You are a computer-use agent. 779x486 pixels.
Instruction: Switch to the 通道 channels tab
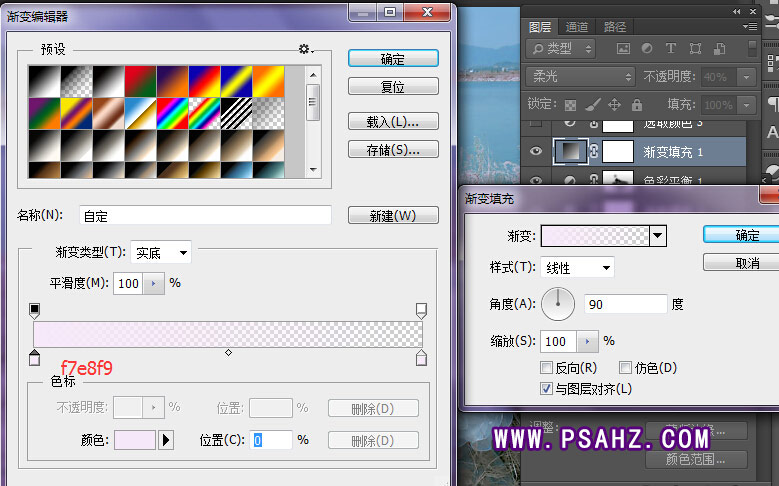click(x=576, y=27)
